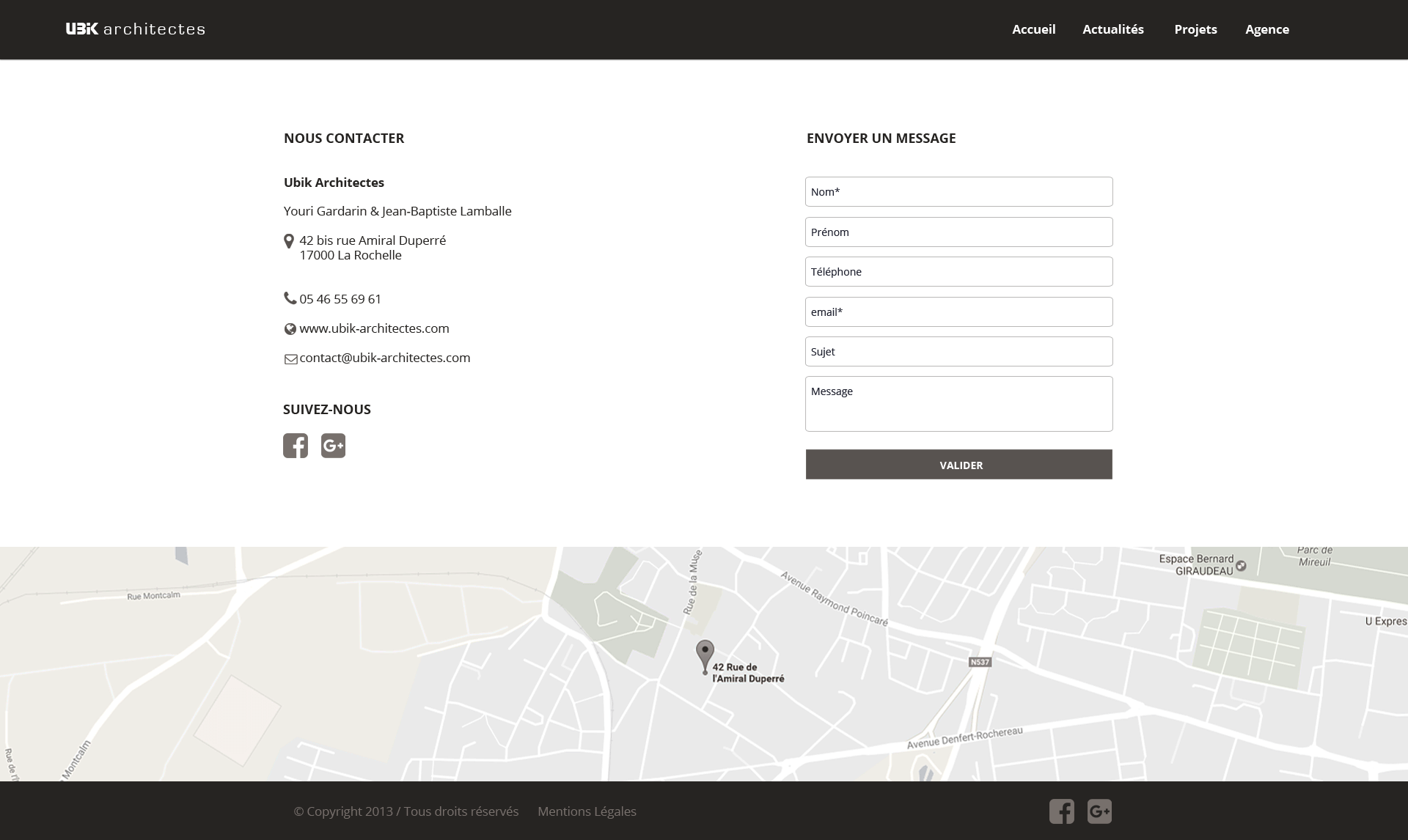Go to the Accueil menu item
The height and width of the screenshot is (840, 1408).
coord(1033,29)
